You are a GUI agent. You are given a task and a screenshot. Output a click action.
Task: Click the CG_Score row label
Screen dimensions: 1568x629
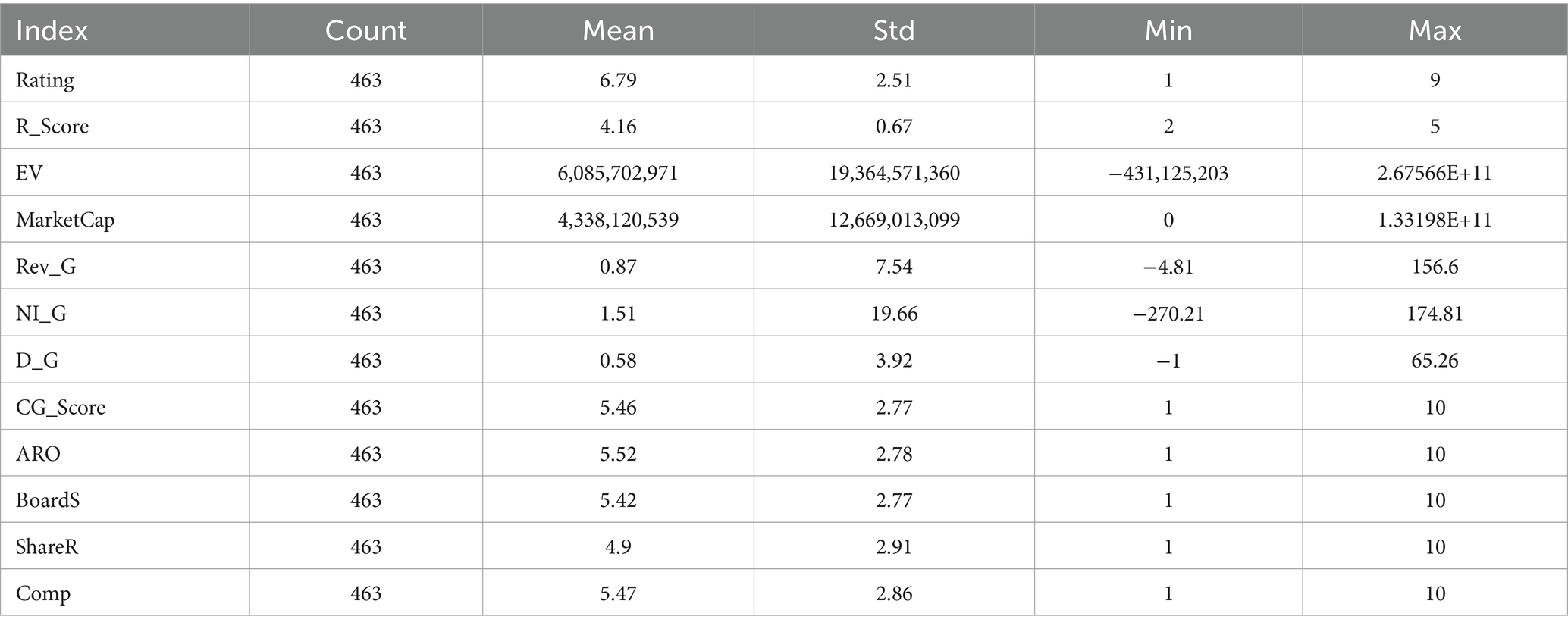click(x=61, y=408)
